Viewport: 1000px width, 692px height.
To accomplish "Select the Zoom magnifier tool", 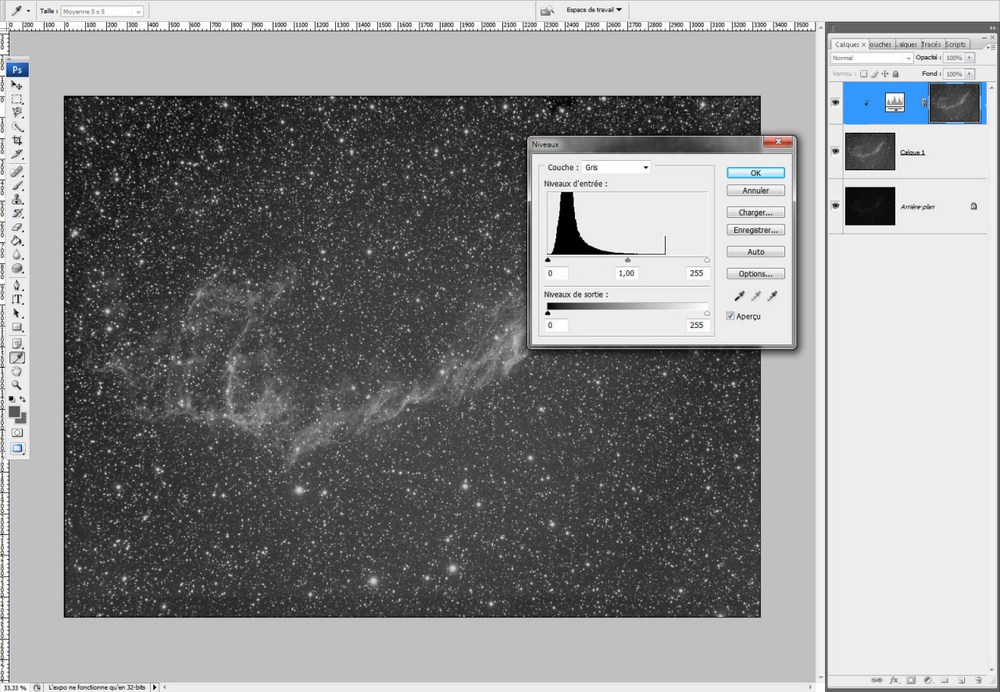I will [17, 385].
